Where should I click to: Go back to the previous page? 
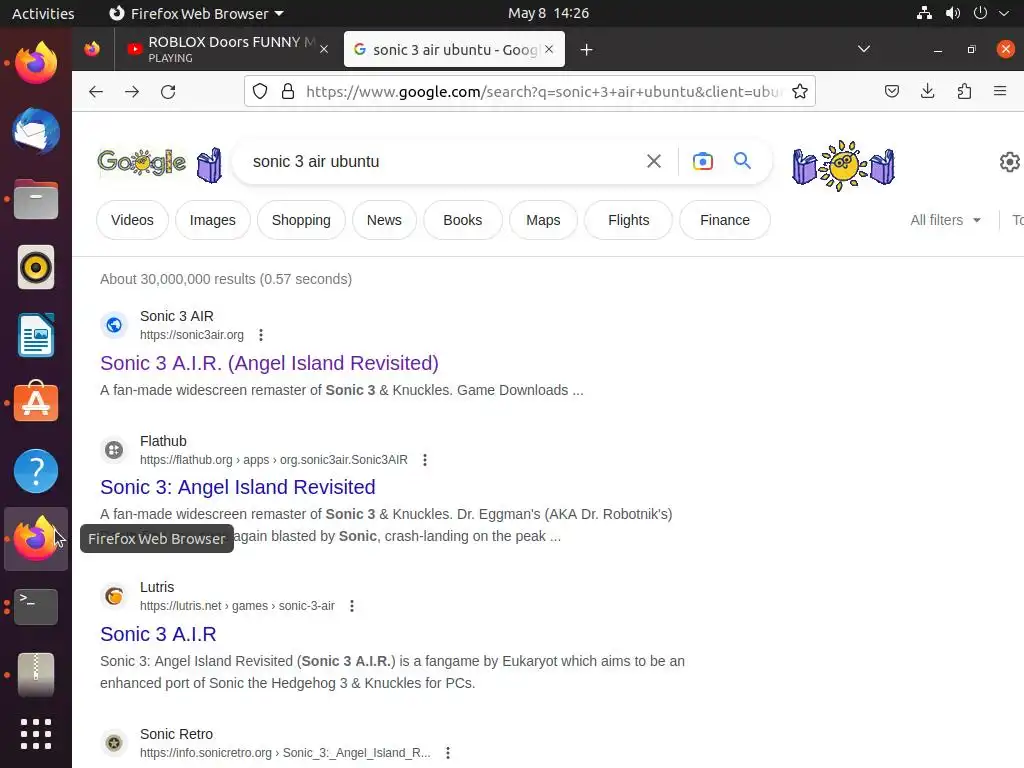(x=96, y=91)
